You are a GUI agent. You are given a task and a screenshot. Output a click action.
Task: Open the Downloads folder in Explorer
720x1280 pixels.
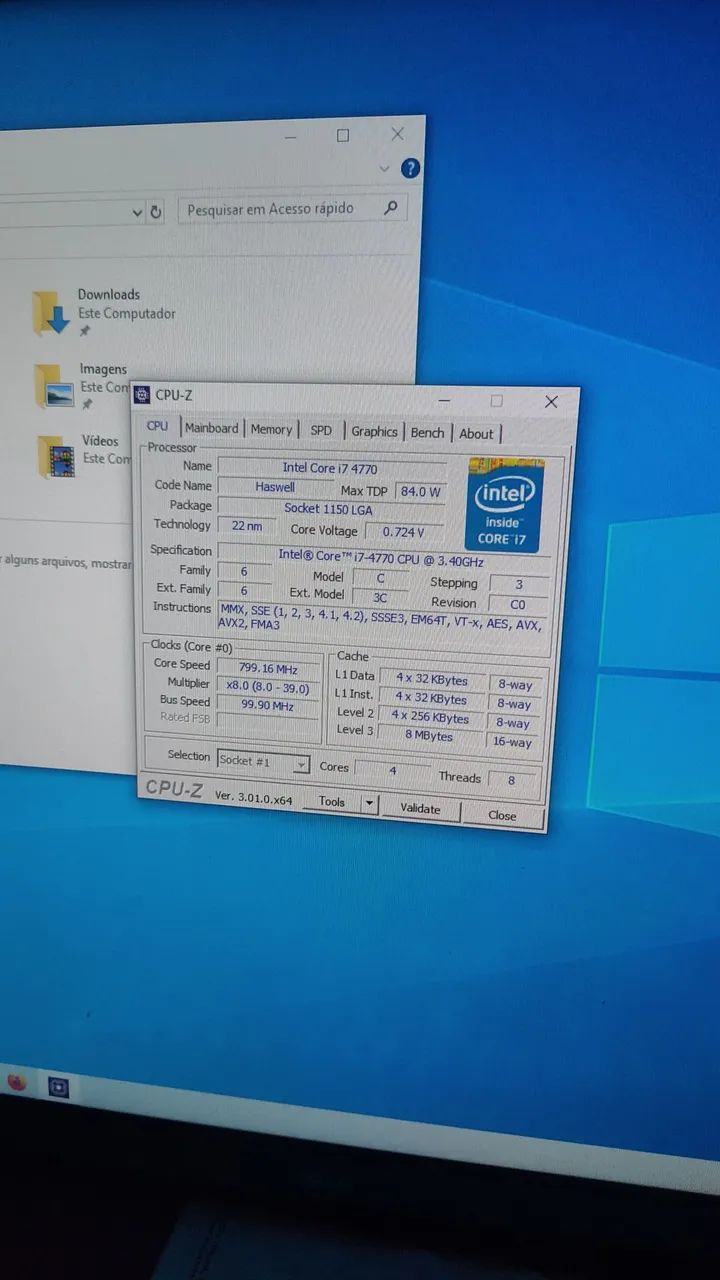click(52, 312)
